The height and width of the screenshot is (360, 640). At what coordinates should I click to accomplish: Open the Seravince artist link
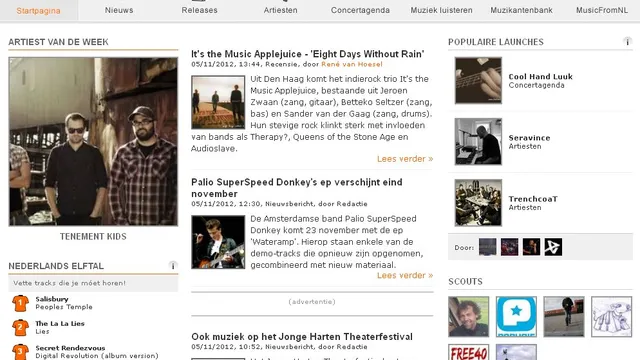[x=529, y=138]
